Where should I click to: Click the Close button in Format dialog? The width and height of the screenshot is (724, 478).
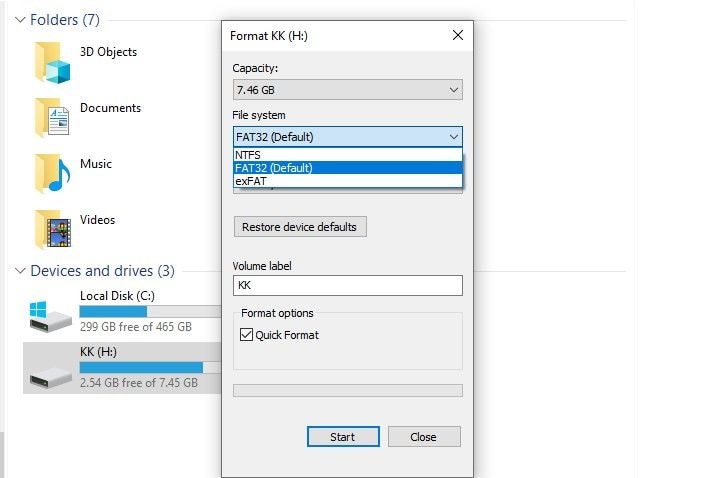pyautogui.click(x=423, y=437)
